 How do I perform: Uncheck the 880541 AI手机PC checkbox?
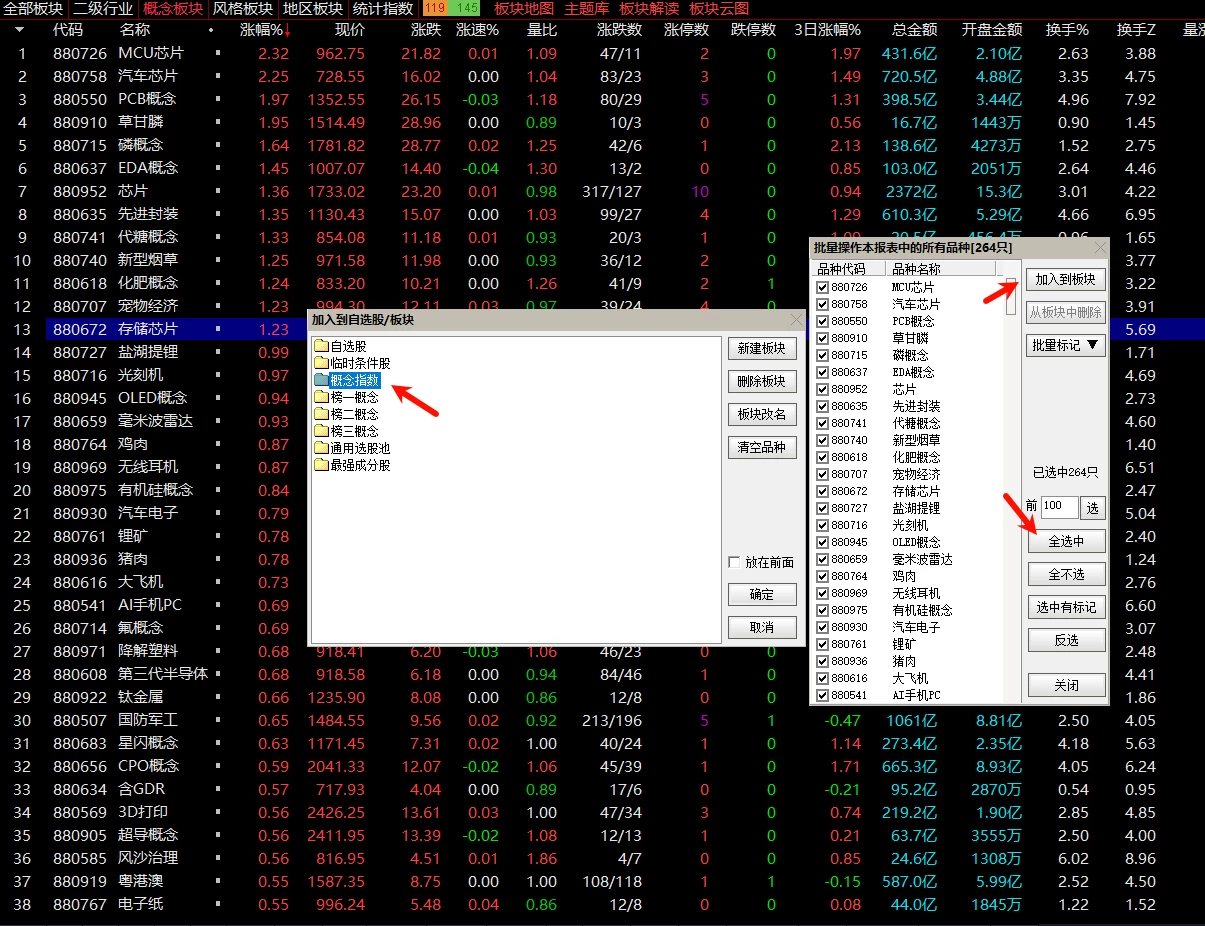[823, 695]
